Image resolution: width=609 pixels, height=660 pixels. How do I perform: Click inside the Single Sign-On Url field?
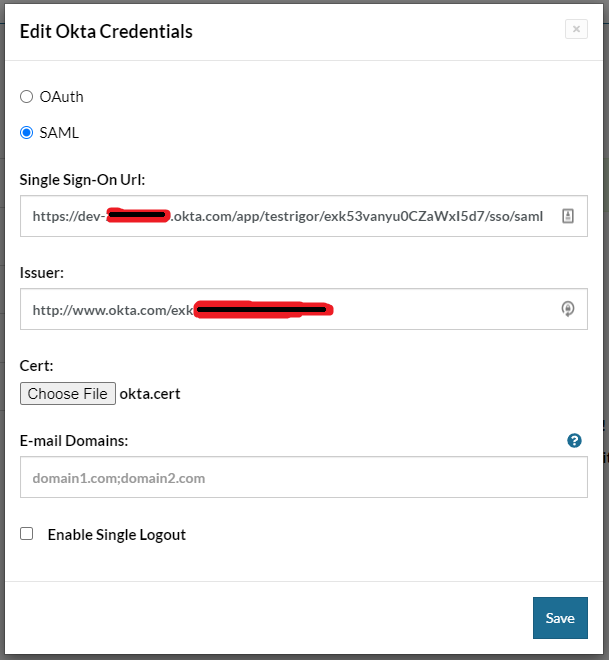(x=290, y=216)
